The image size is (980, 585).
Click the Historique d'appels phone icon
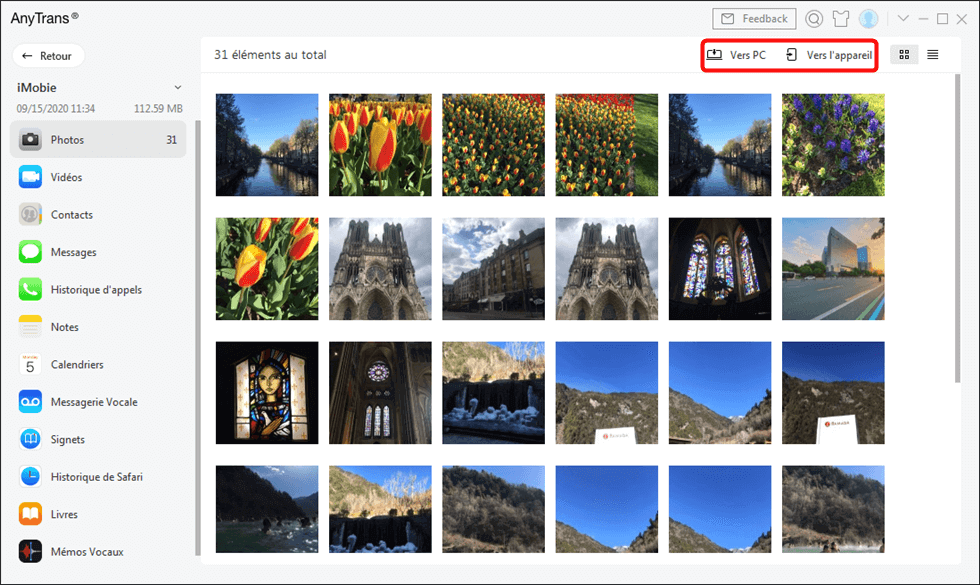(x=30, y=289)
